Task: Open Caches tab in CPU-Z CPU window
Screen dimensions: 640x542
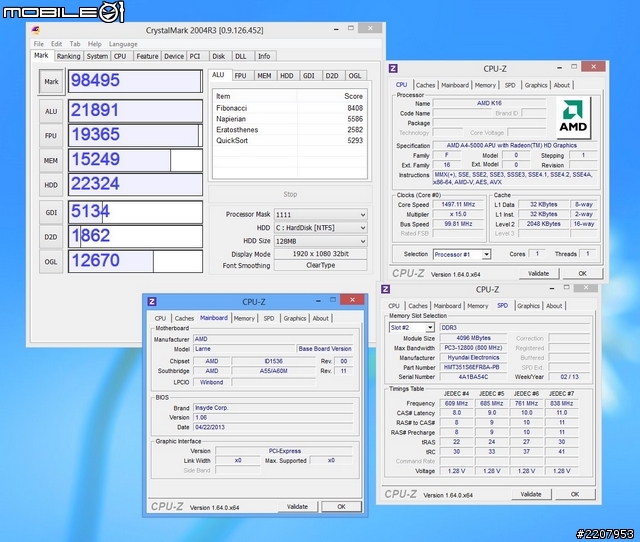Action: point(425,85)
